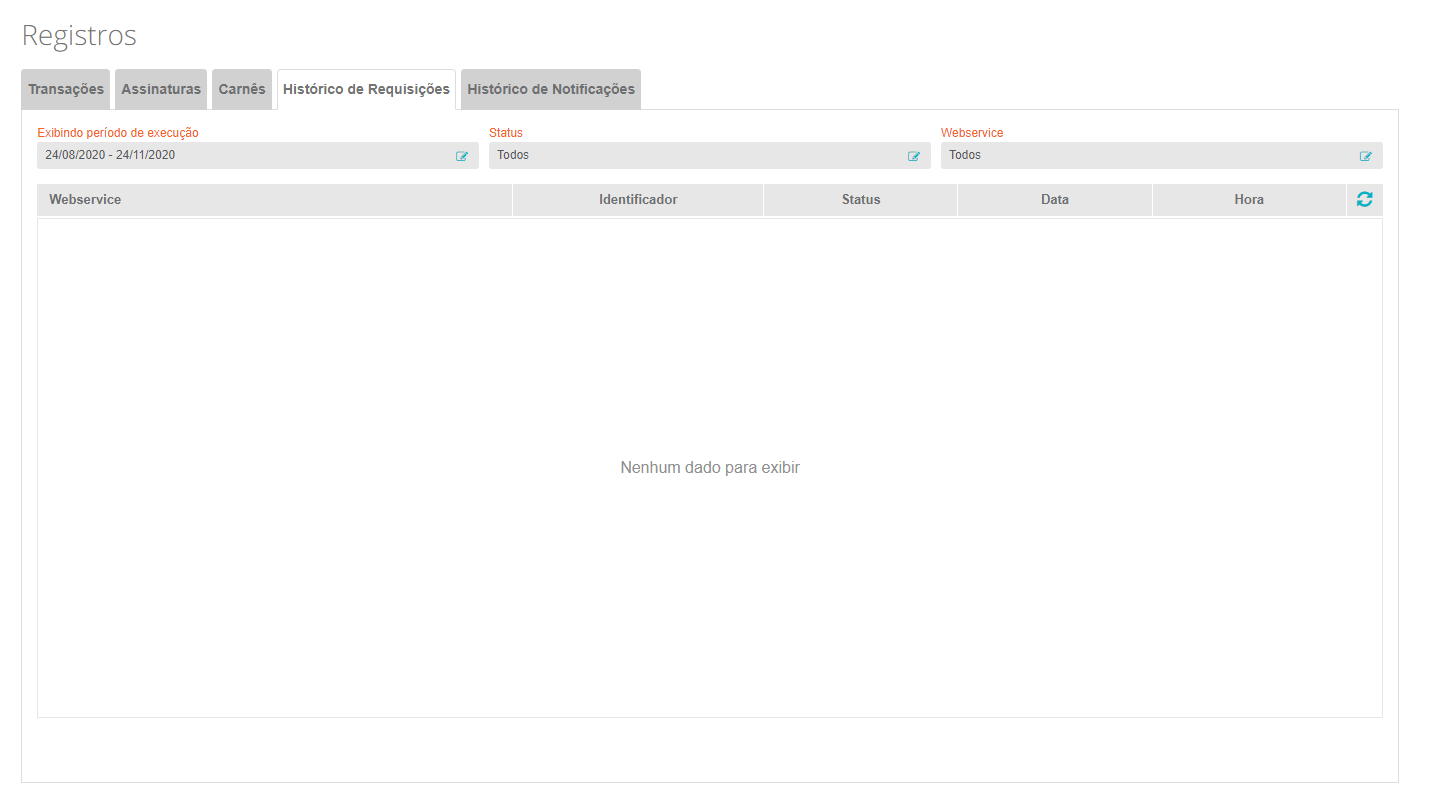
Task: Sort by the Status column header
Action: point(861,200)
